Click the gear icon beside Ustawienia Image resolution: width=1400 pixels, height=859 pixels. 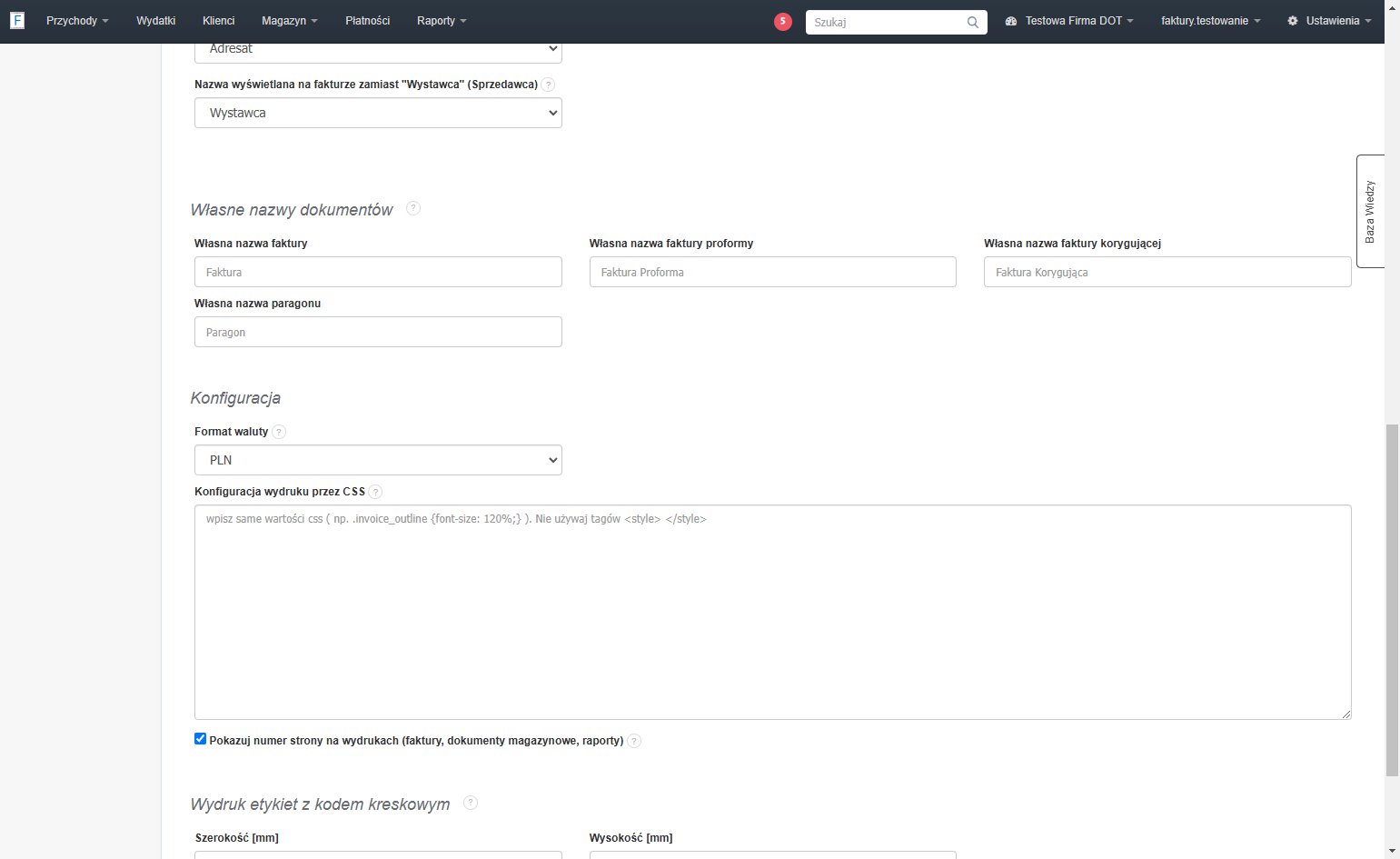click(1293, 21)
